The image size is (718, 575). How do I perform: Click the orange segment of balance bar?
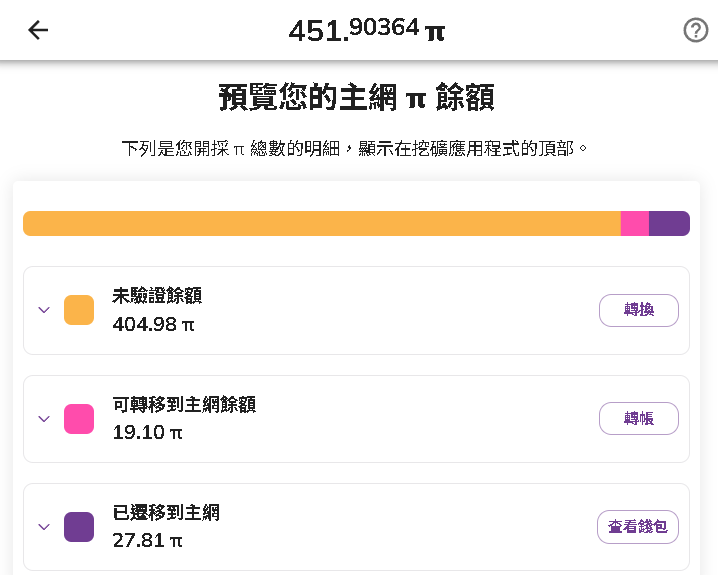322,223
